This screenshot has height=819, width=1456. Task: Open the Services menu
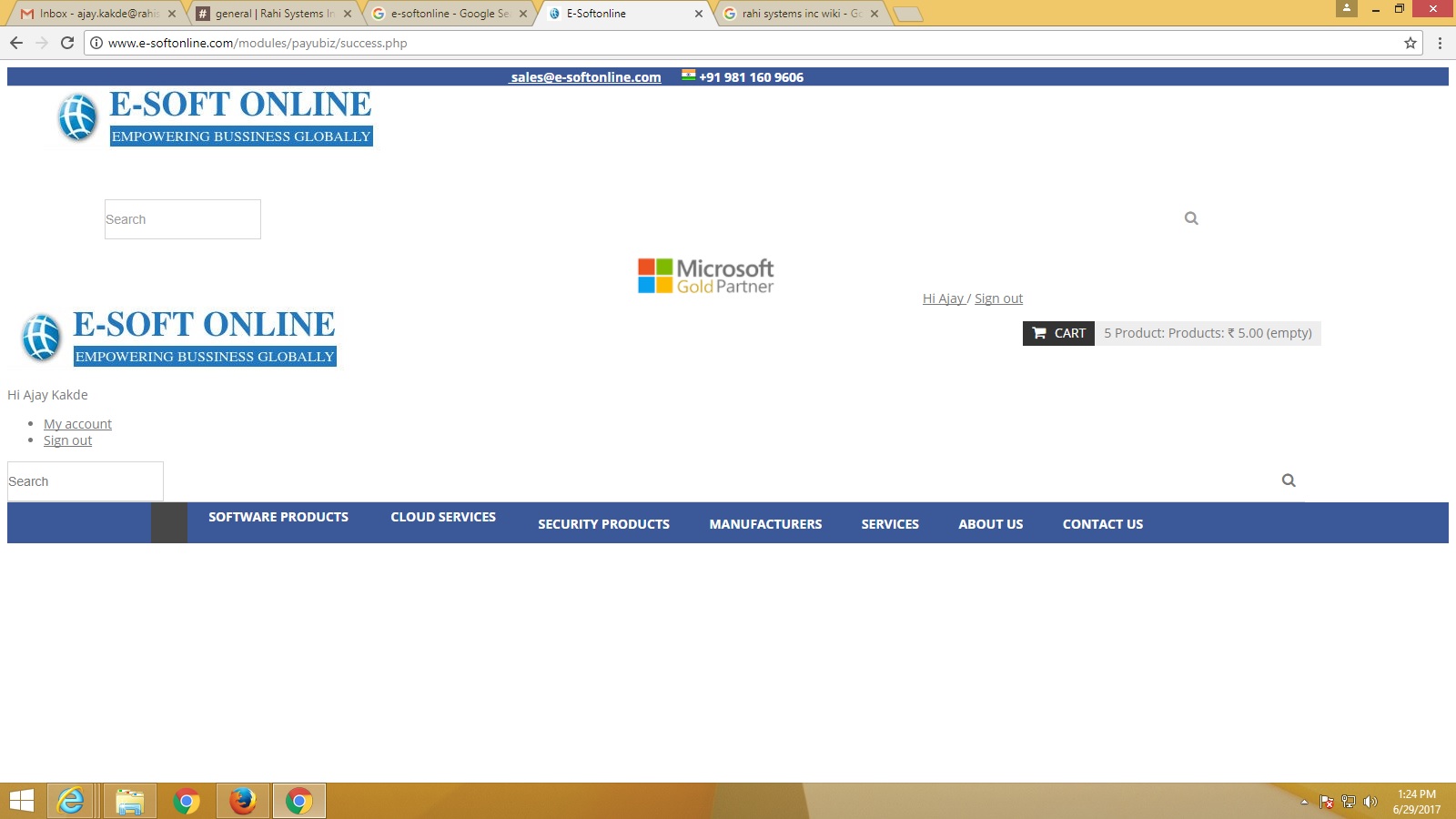(x=890, y=524)
